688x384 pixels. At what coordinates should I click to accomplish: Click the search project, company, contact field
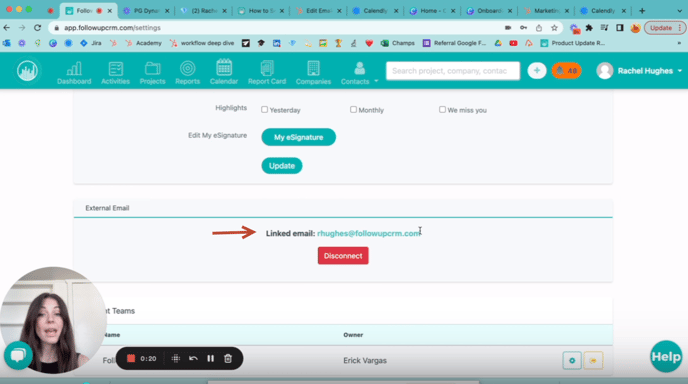(453, 71)
